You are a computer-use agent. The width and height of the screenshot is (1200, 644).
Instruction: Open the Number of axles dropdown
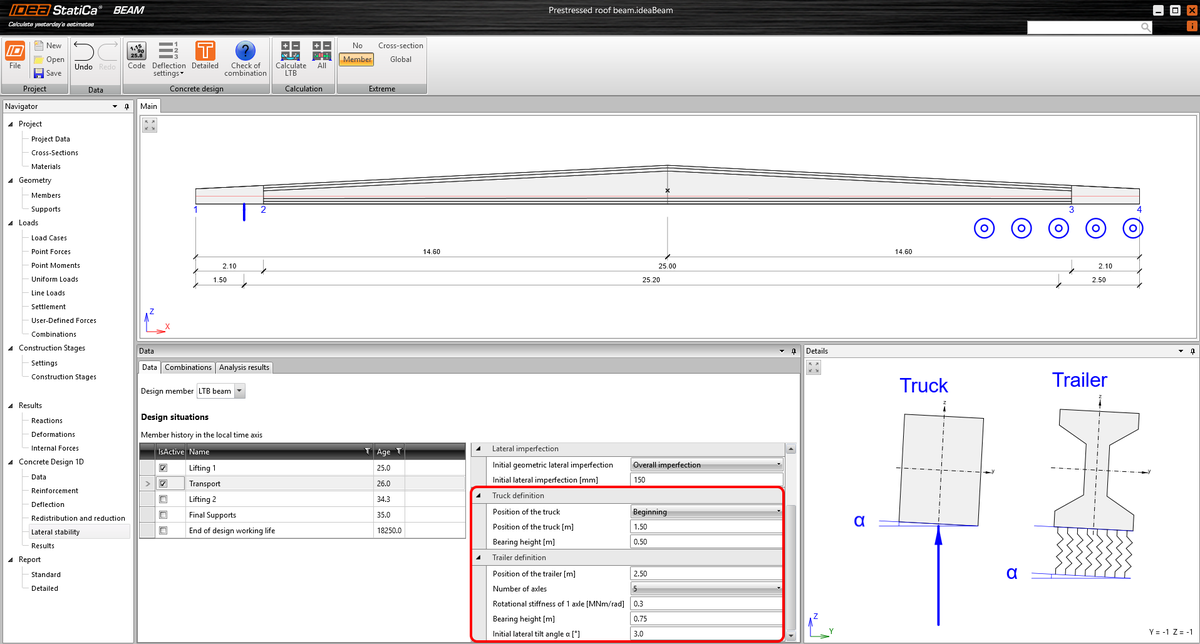tap(777, 589)
